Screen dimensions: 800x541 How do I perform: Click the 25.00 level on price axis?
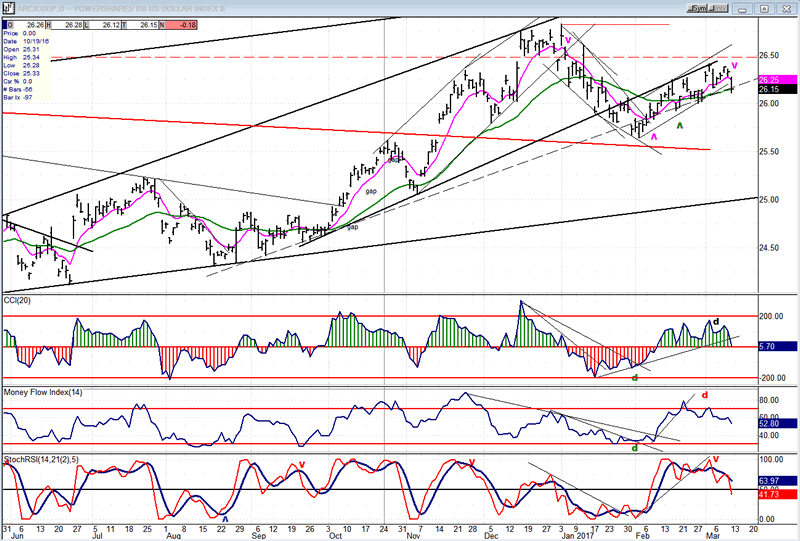point(768,199)
